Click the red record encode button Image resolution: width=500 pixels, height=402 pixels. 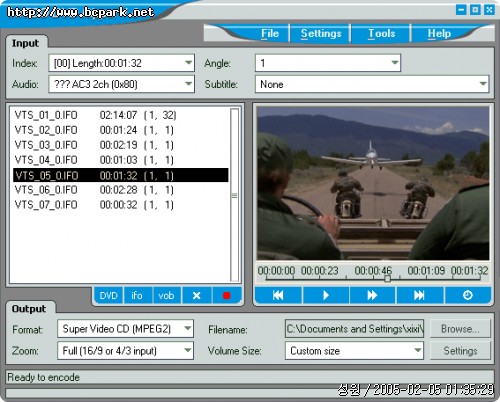click(x=227, y=296)
